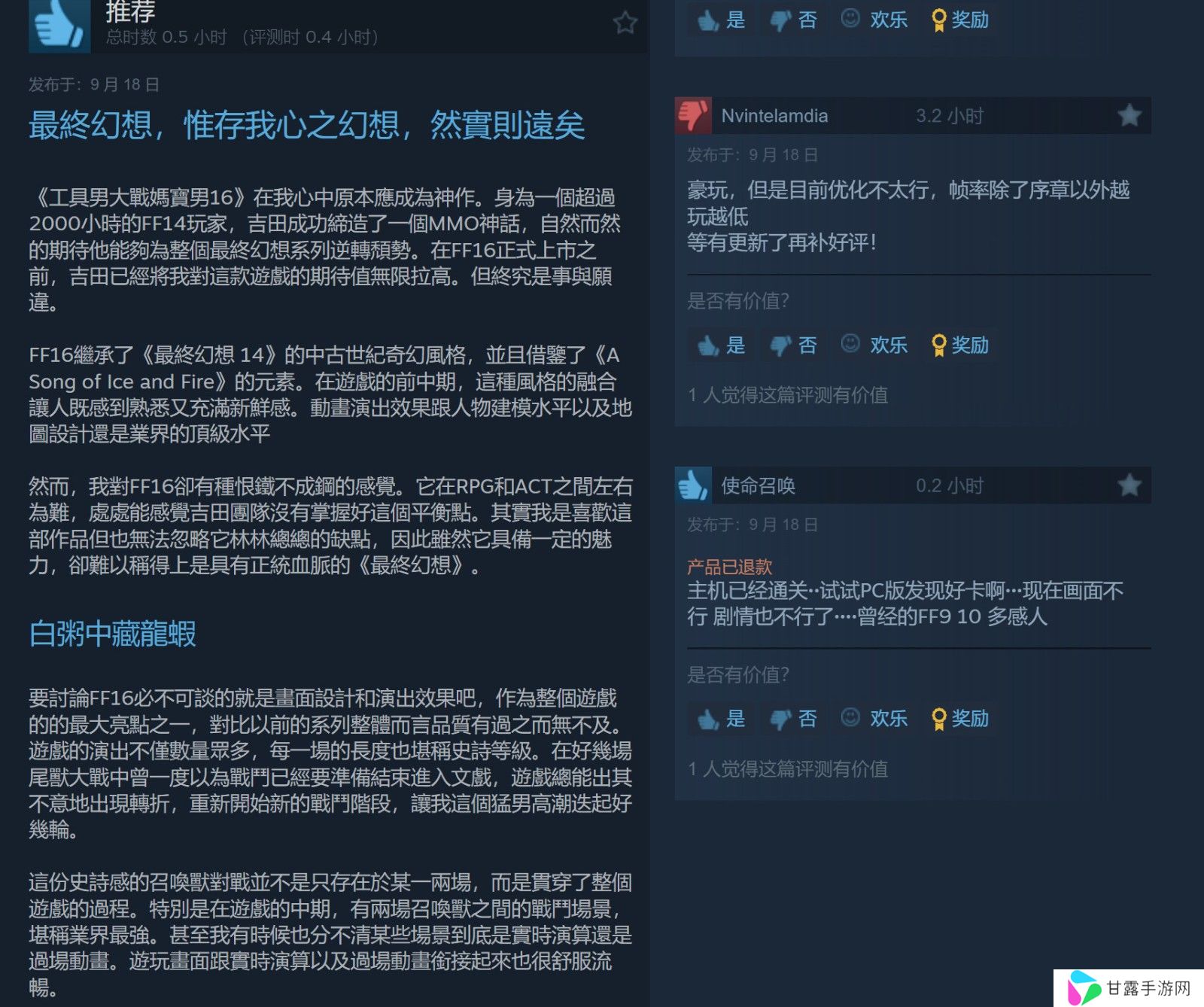Screen dimensions: 1204x1007
Task: Click 1 人觉得这篇评测有价值 under Nvintelamdia's review
Action: 788,395
